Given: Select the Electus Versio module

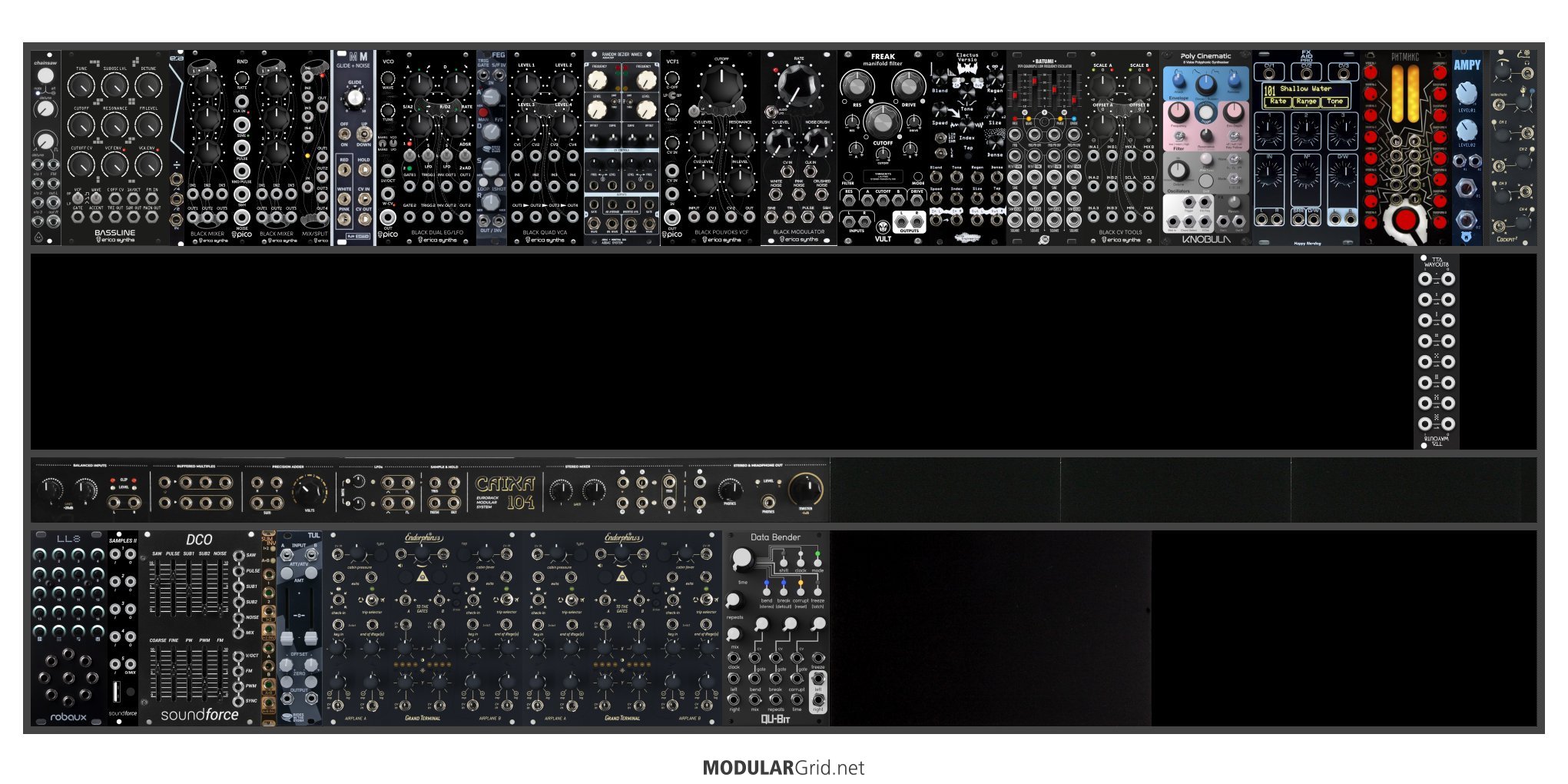Looking at the screenshot, I should [x=968, y=148].
